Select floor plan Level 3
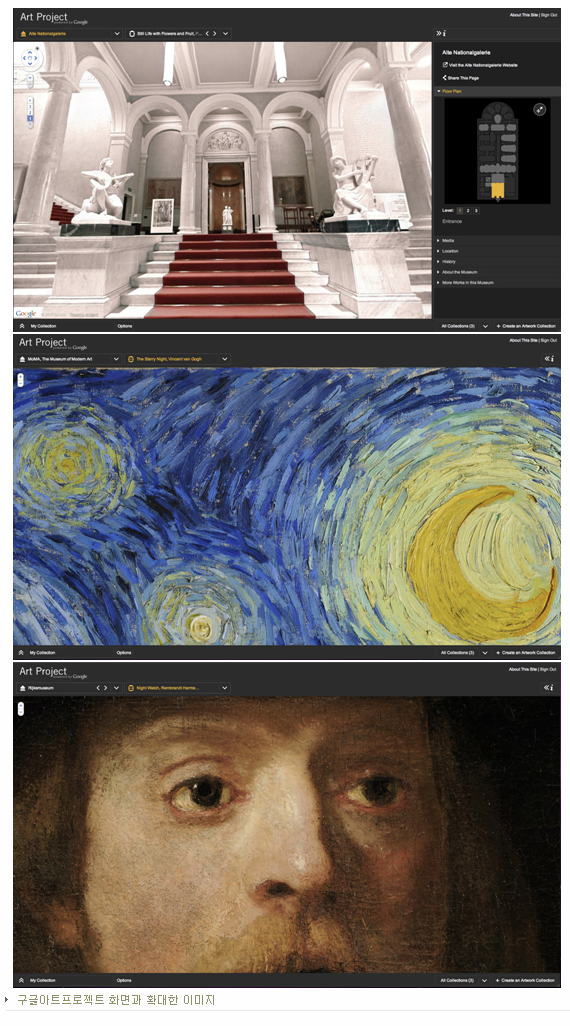 pos(476,211)
